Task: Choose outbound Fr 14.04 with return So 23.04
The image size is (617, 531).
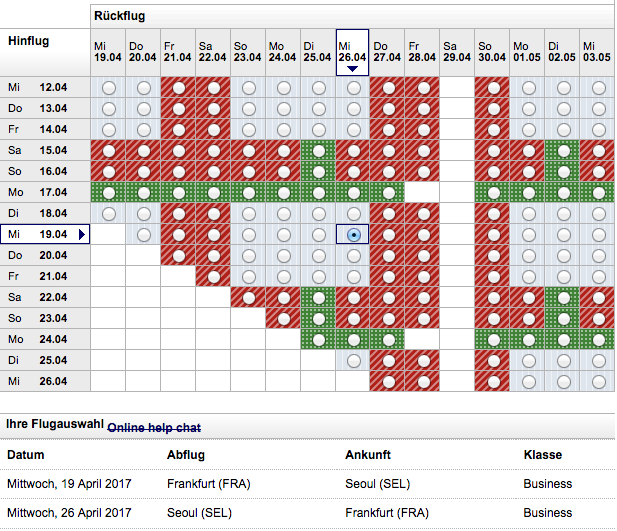Action: [248, 129]
